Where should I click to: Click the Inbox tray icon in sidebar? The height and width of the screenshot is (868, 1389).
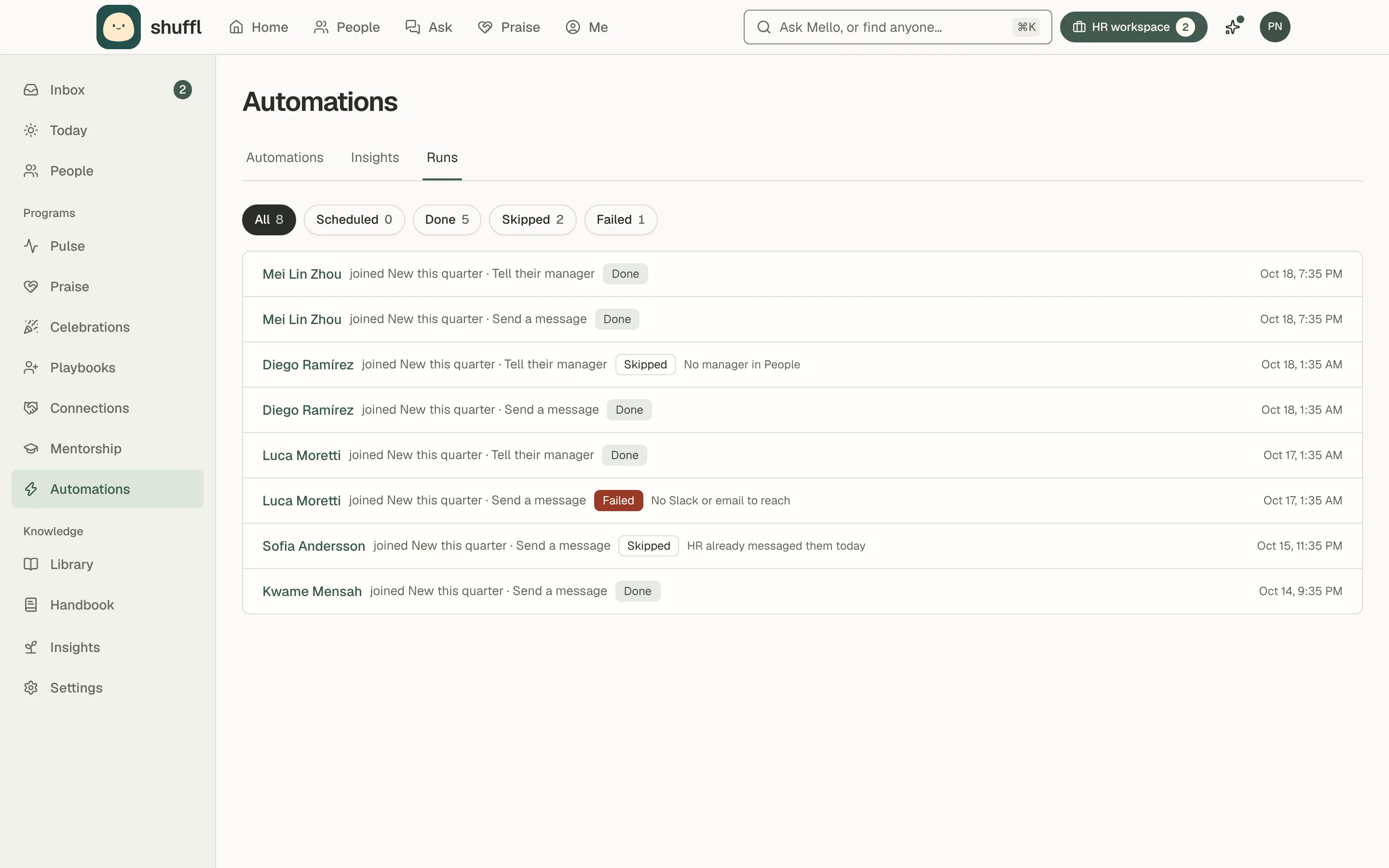click(31, 90)
